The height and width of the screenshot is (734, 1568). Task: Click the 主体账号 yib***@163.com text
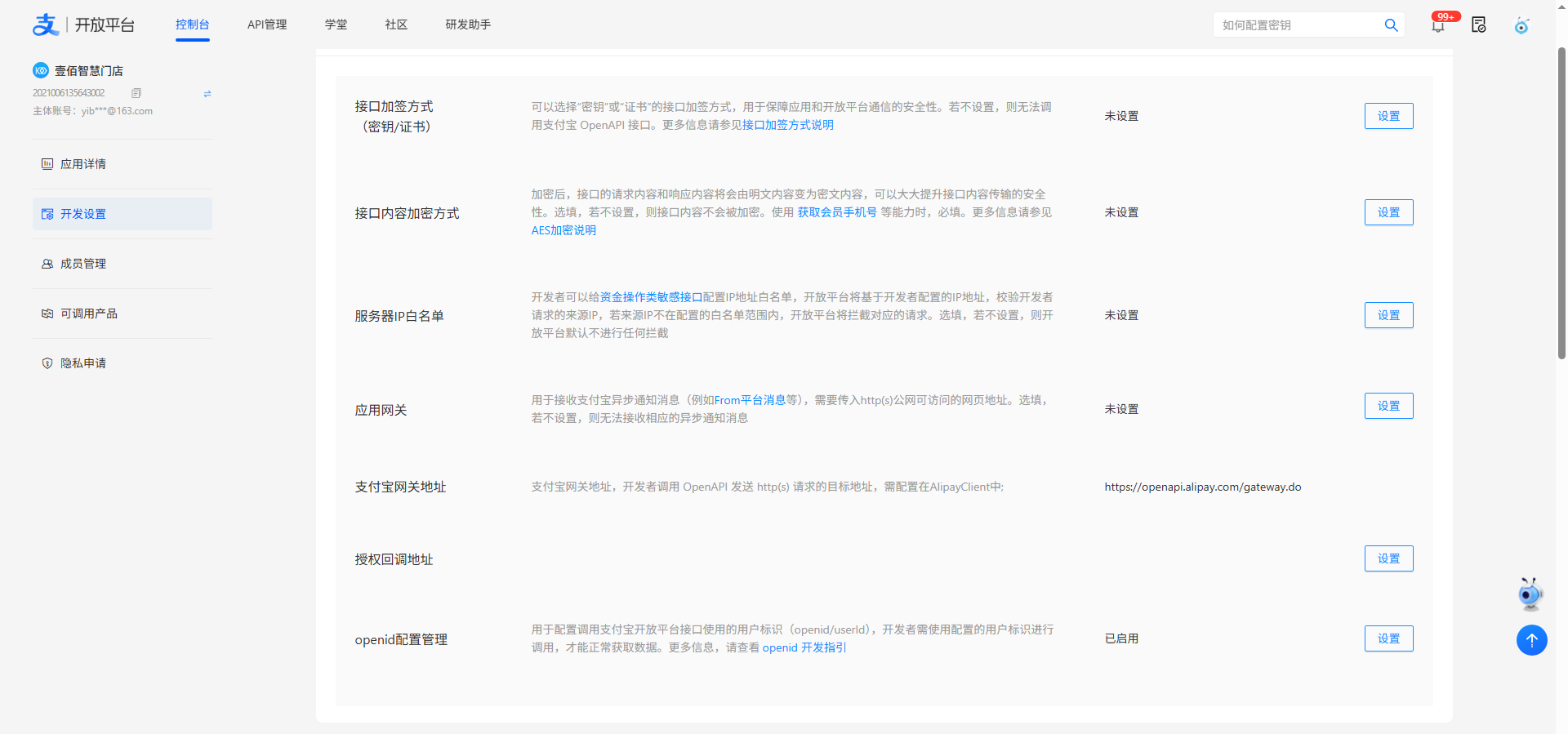(x=92, y=111)
